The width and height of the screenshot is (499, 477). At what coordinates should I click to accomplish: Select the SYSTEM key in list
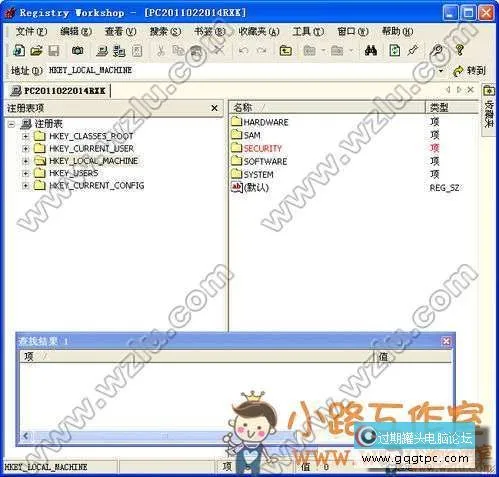(x=258, y=175)
